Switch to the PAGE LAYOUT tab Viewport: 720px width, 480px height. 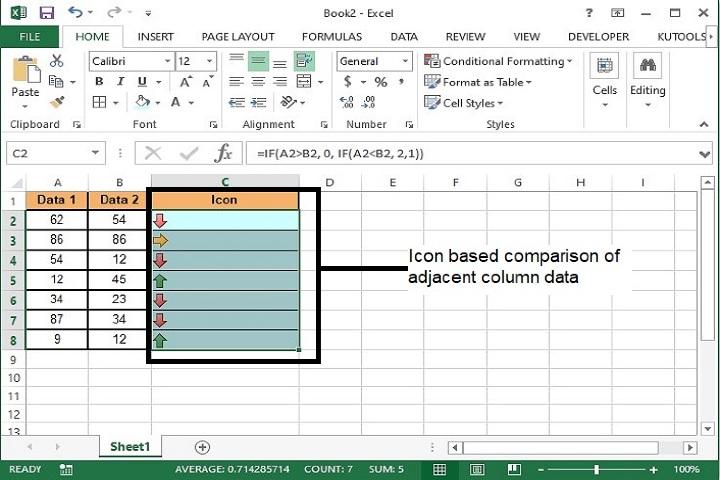coord(238,37)
